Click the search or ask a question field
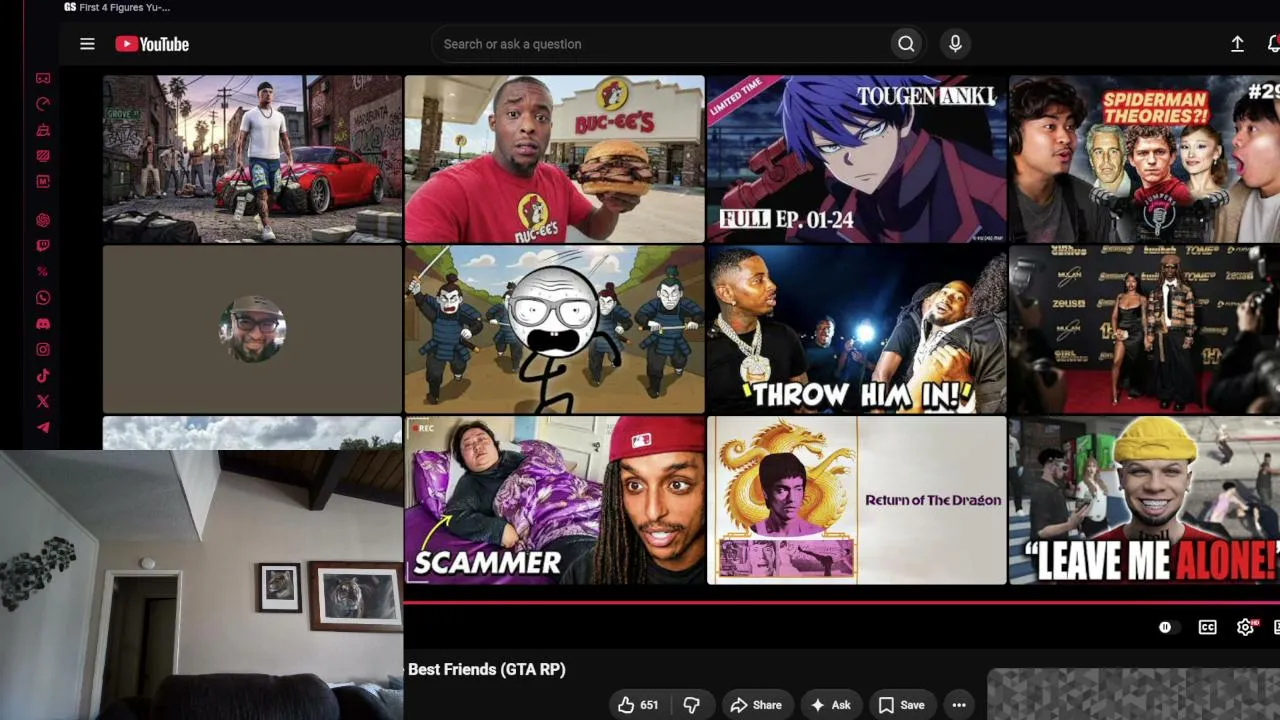The height and width of the screenshot is (720, 1280). pyautogui.click(x=660, y=44)
